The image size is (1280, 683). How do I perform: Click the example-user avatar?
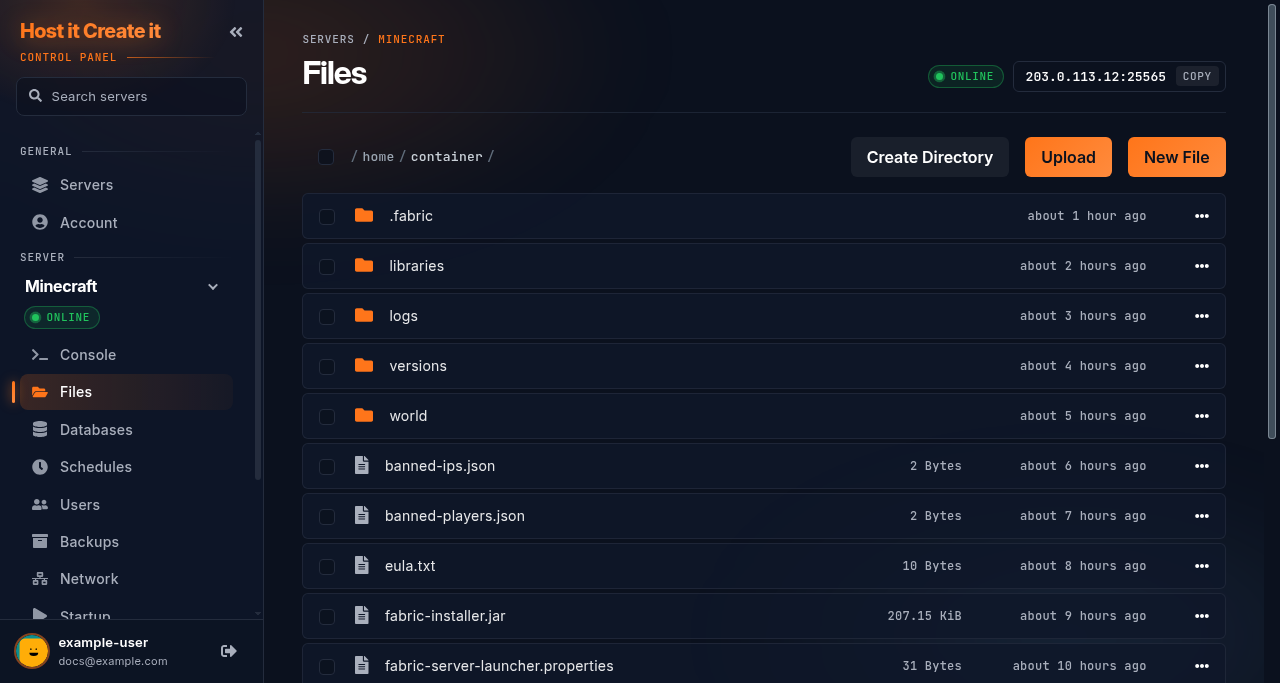(32, 651)
